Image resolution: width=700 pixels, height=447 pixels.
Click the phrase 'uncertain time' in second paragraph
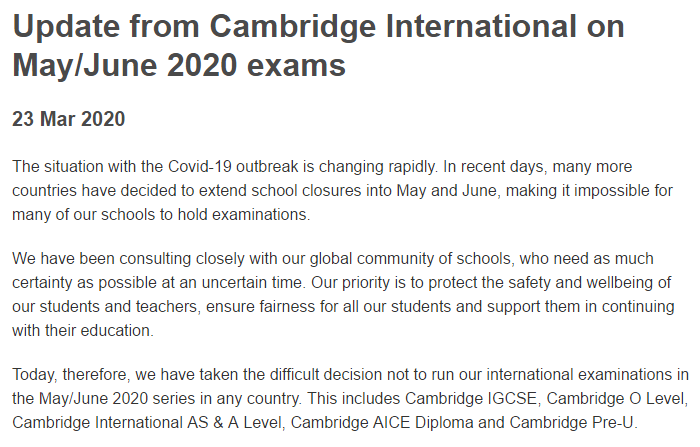[254, 283]
